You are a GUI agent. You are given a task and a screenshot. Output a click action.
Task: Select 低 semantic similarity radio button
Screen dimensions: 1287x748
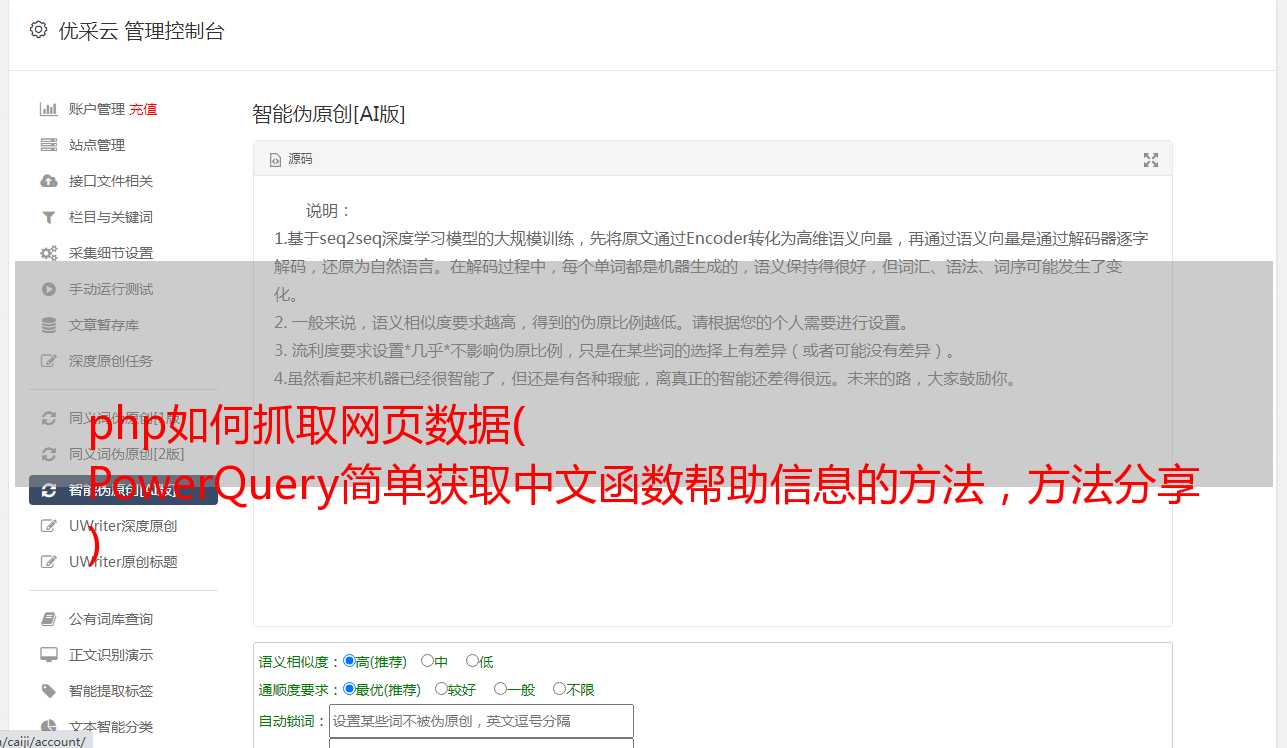pyautogui.click(x=472, y=661)
